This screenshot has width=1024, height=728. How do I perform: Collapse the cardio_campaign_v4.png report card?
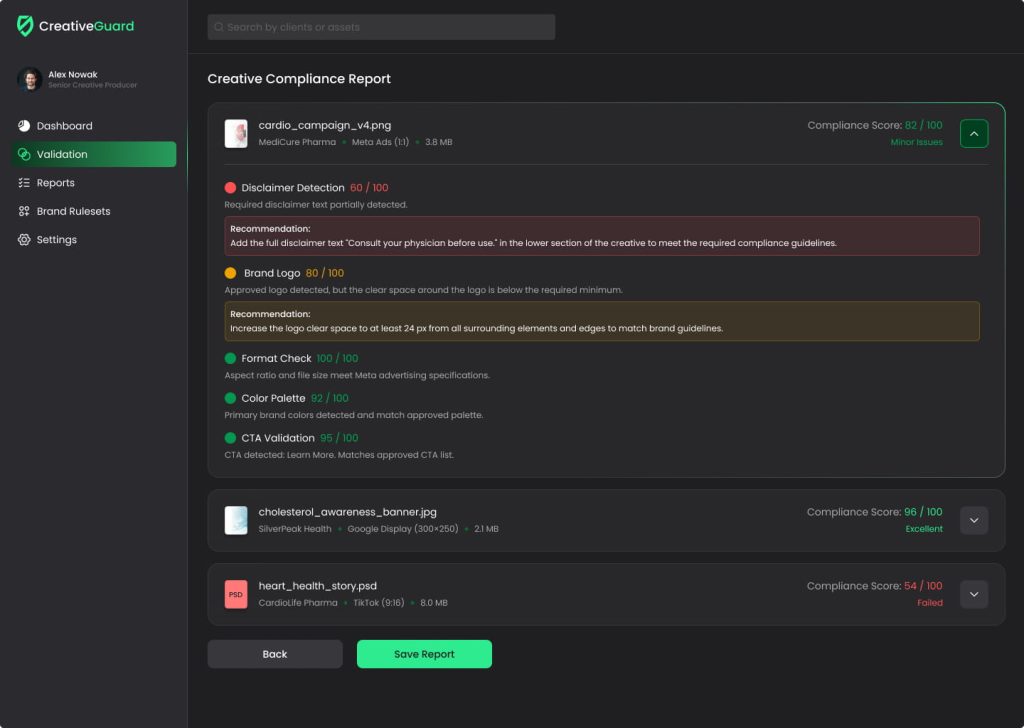[973, 132]
